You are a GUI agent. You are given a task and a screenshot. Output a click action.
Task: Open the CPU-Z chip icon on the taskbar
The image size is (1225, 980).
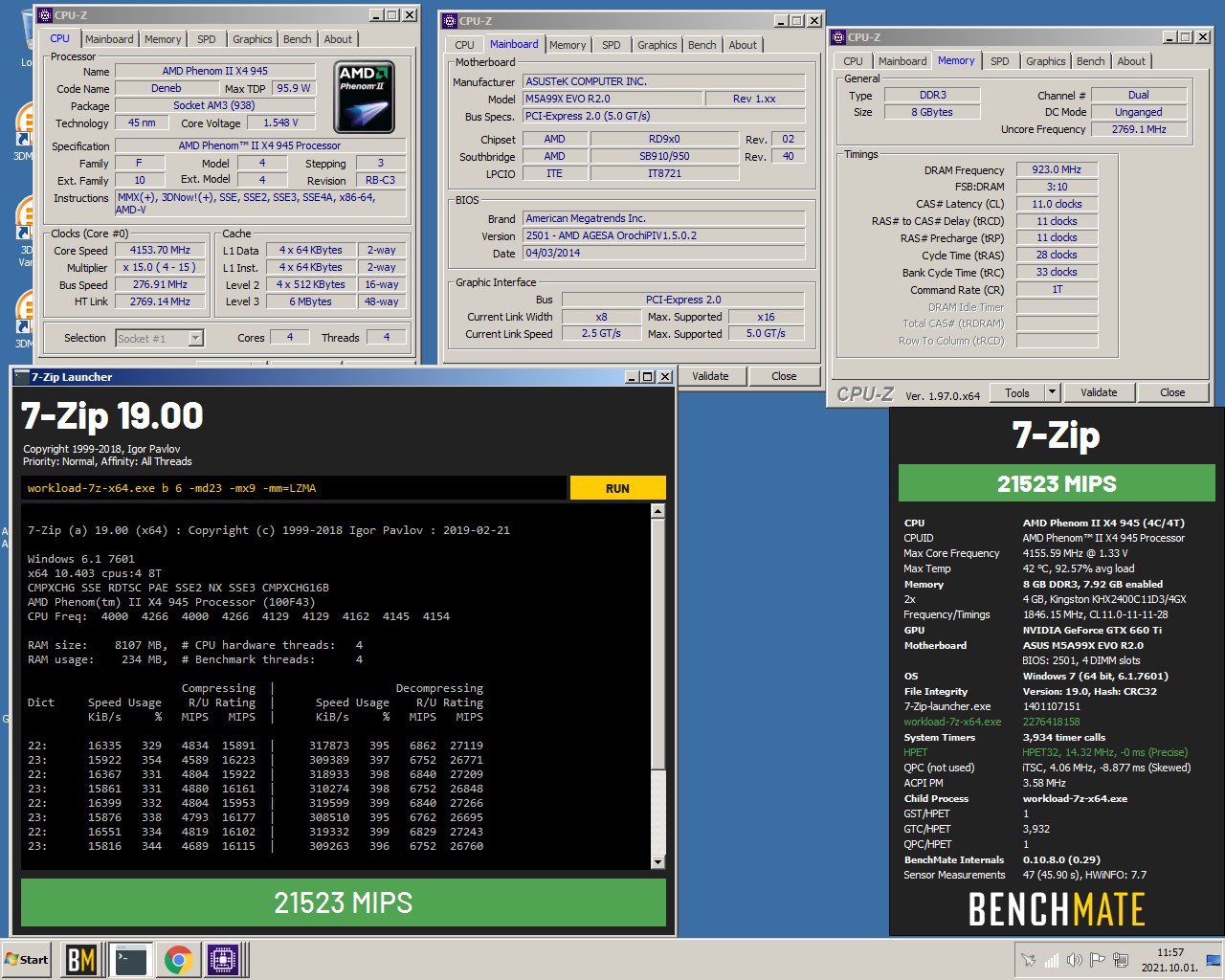[x=224, y=959]
